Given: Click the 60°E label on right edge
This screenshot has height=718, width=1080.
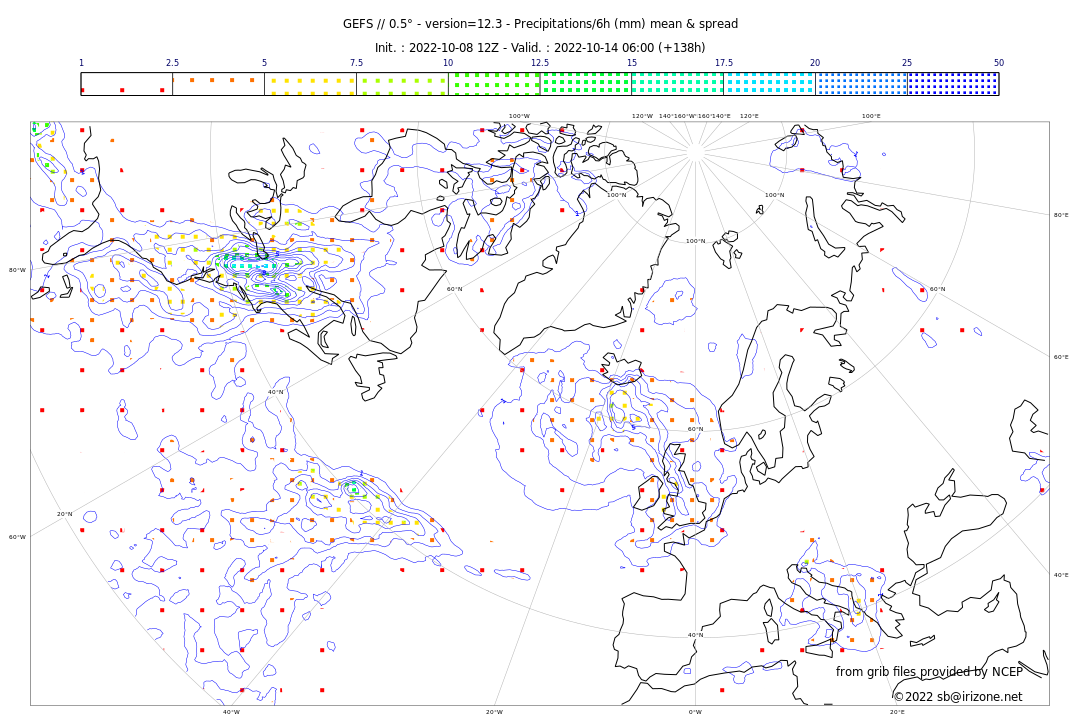Looking at the screenshot, I should tap(1061, 357).
